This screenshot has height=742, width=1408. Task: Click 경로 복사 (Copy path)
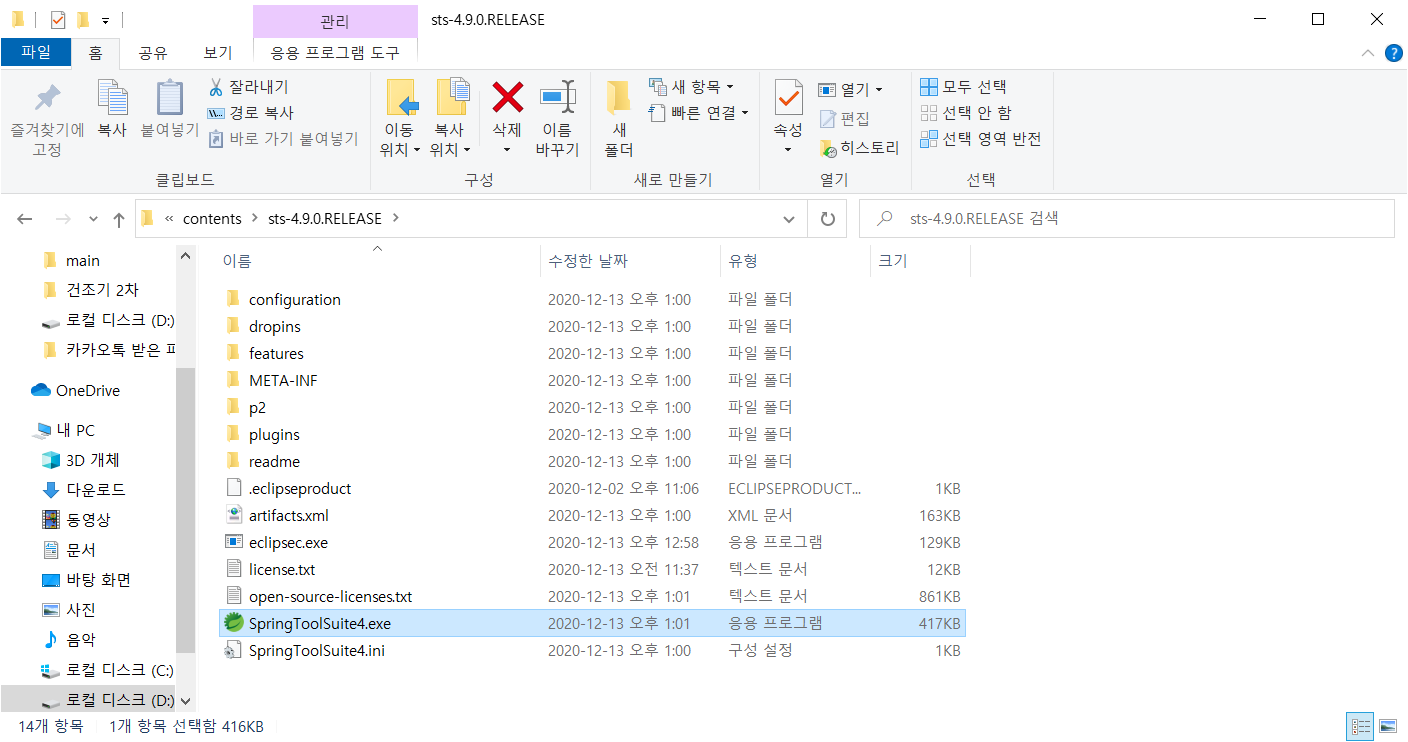[x=250, y=113]
